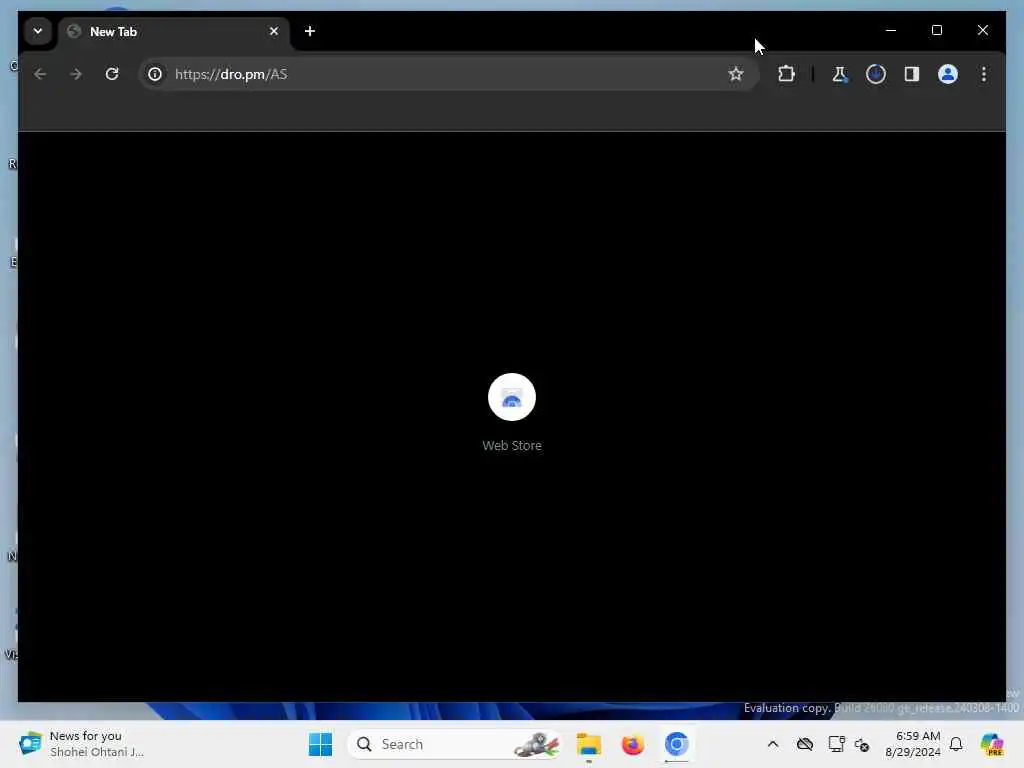Screen dimensions: 1024x768
Task: Open the notifications bell
Action: (x=956, y=744)
